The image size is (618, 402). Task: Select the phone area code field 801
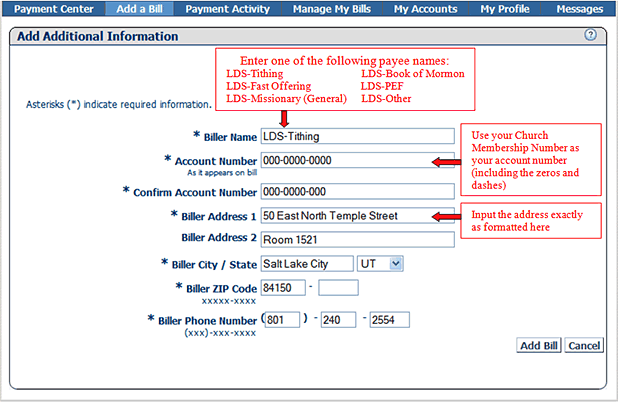282,320
